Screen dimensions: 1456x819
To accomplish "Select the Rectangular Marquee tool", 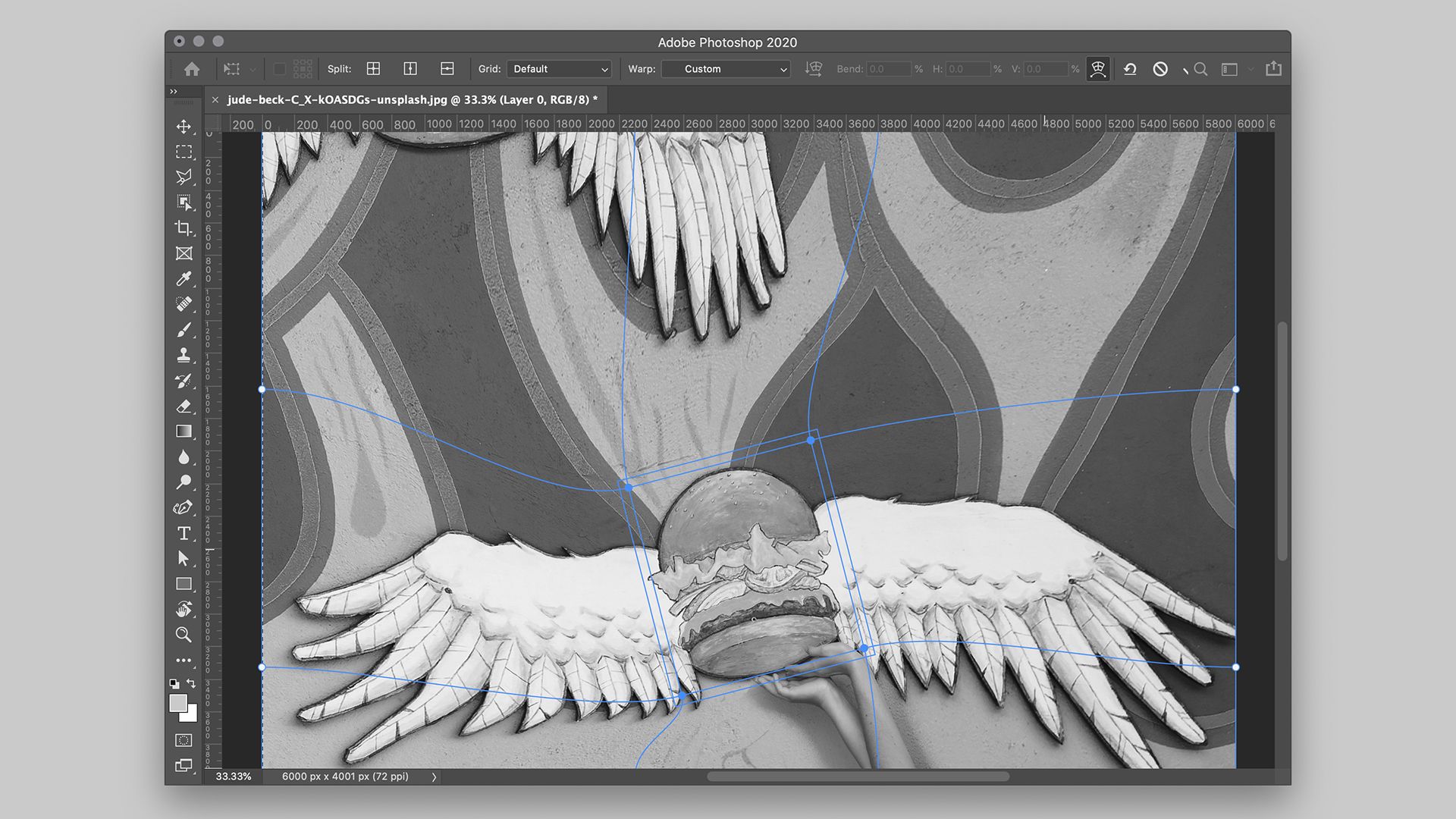I will 184,152.
